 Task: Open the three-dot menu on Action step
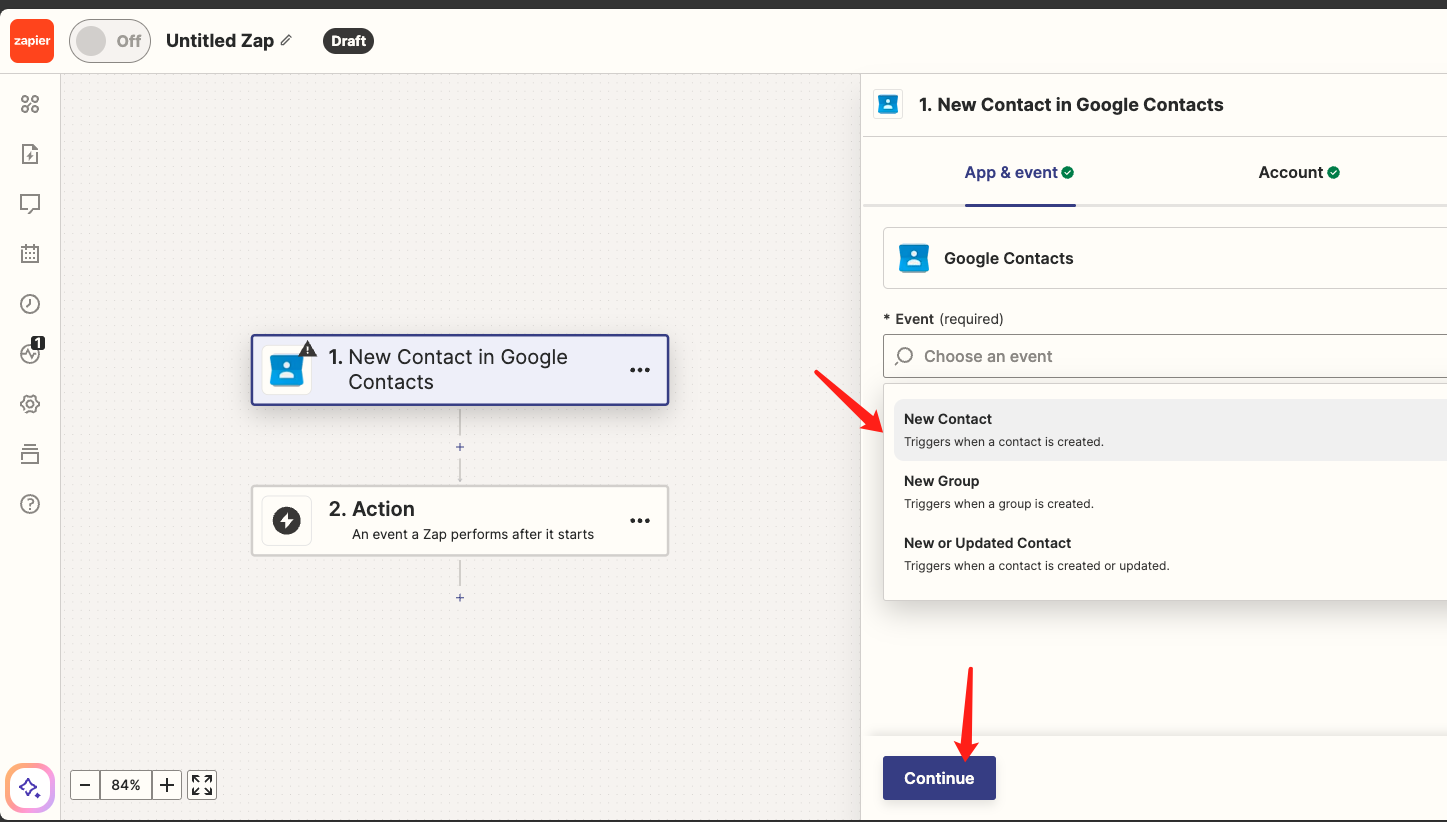point(640,520)
